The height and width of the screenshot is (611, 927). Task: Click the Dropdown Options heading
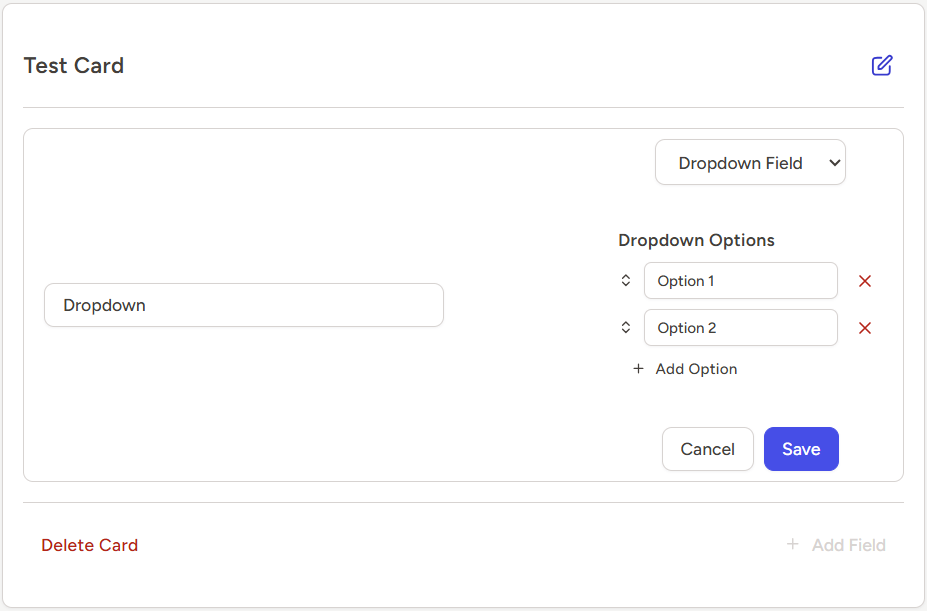[696, 240]
